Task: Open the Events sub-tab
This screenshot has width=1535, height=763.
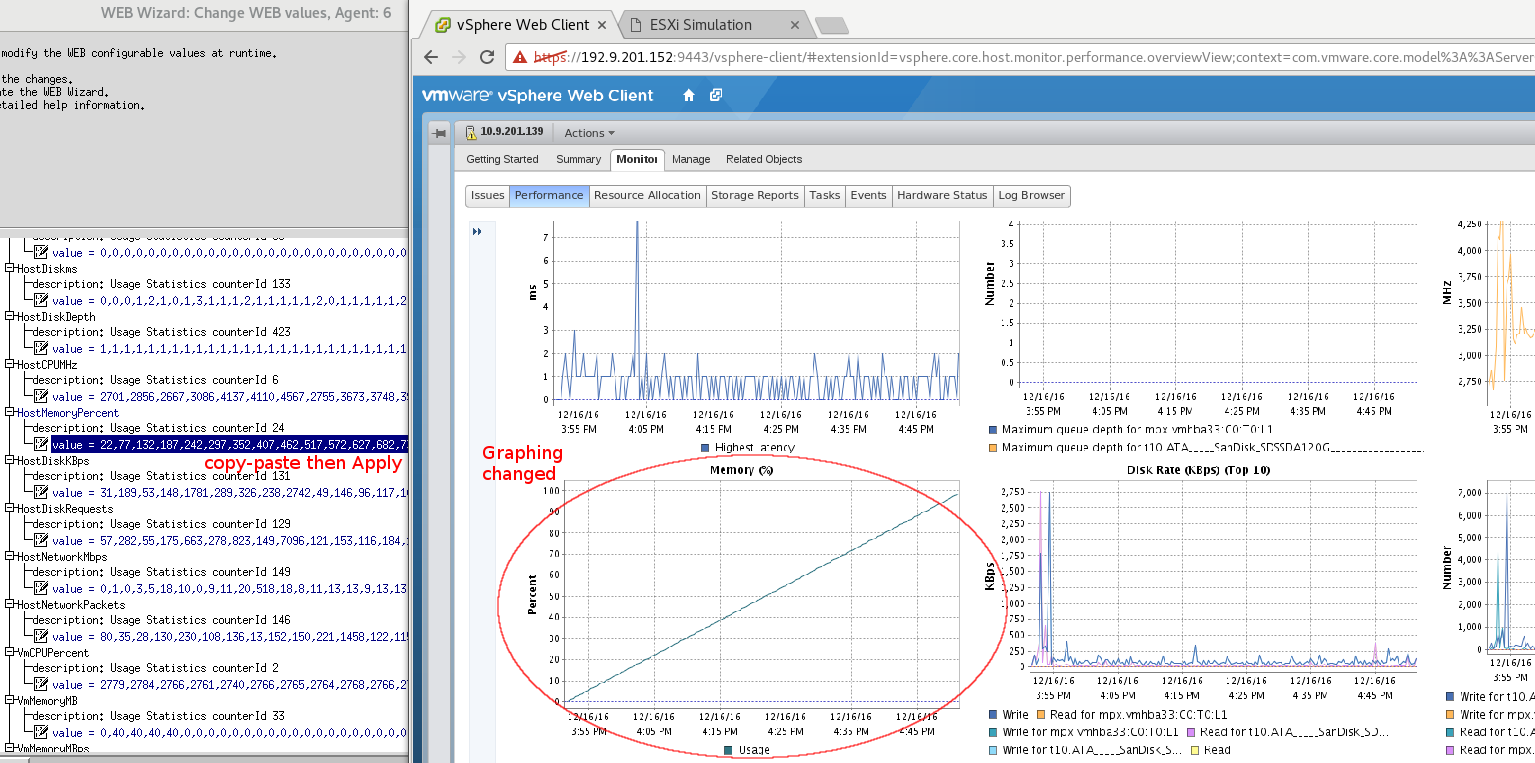Action: (x=868, y=195)
